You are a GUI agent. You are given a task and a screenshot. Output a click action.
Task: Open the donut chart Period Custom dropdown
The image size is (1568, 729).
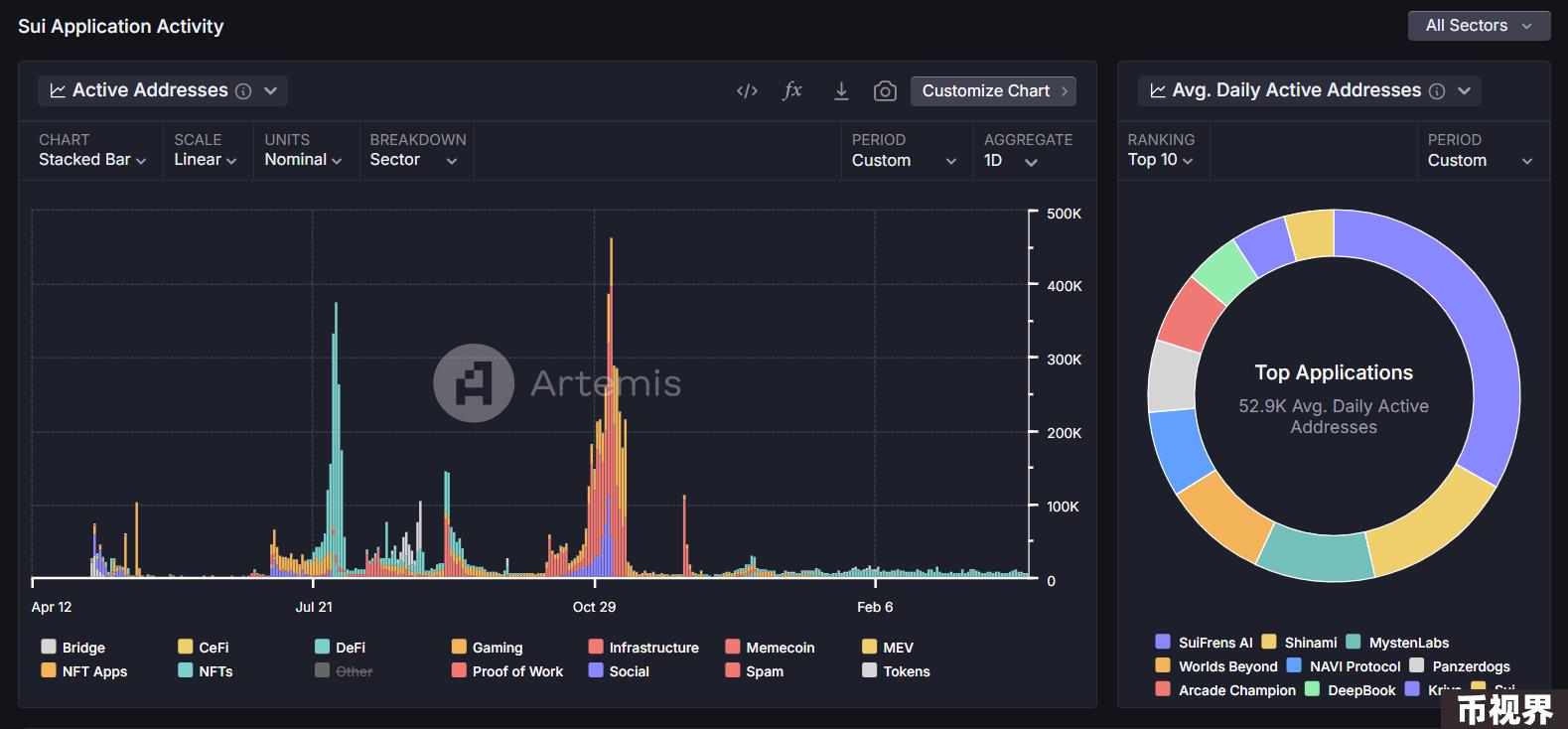[1480, 161]
